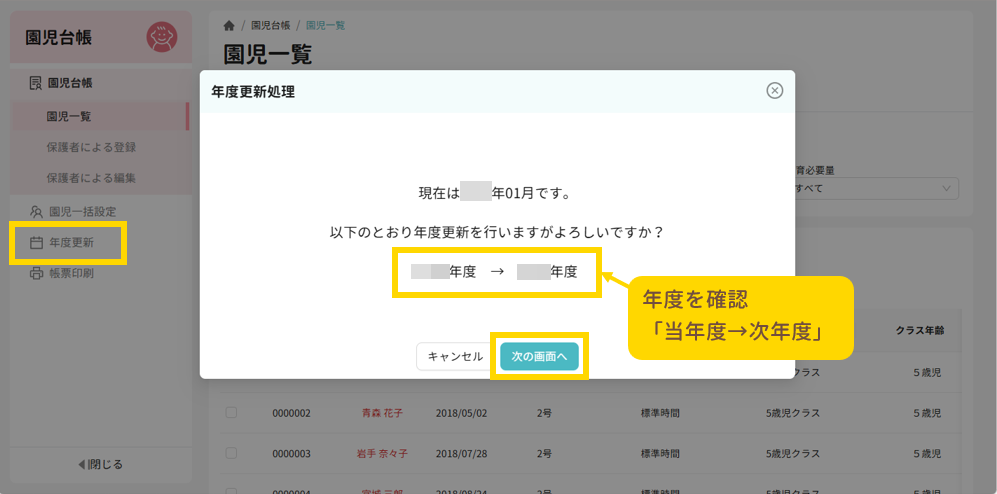Click the 園児台帳 ledger section icon
Viewport: 997px width, 494px height.
point(35,83)
